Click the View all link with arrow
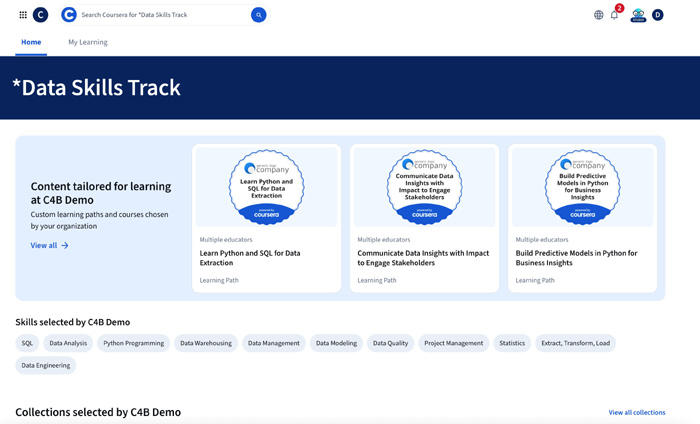Viewport: 700px width, 424px height. coord(49,245)
